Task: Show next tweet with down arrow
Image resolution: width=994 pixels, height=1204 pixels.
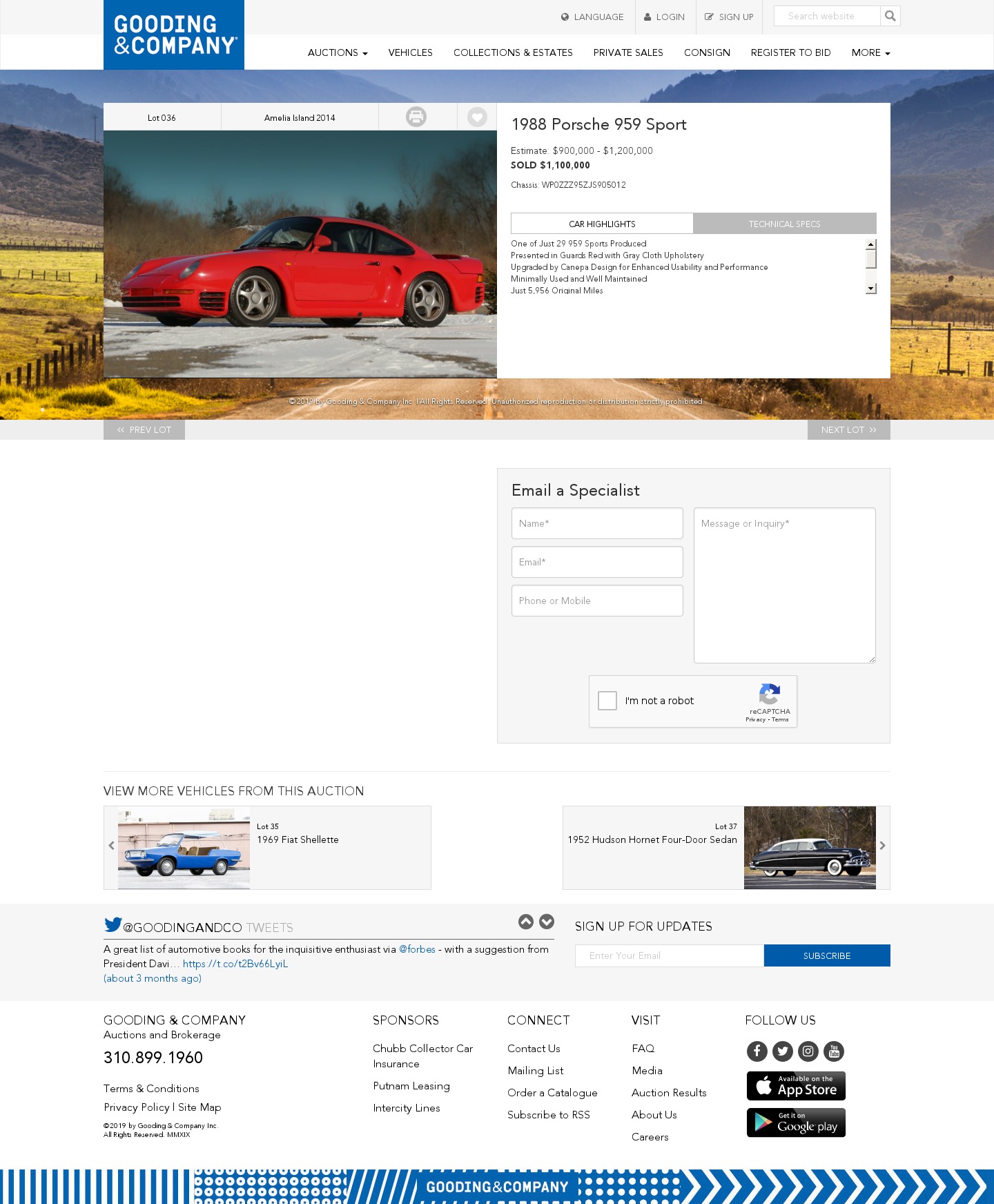Action: [547, 922]
